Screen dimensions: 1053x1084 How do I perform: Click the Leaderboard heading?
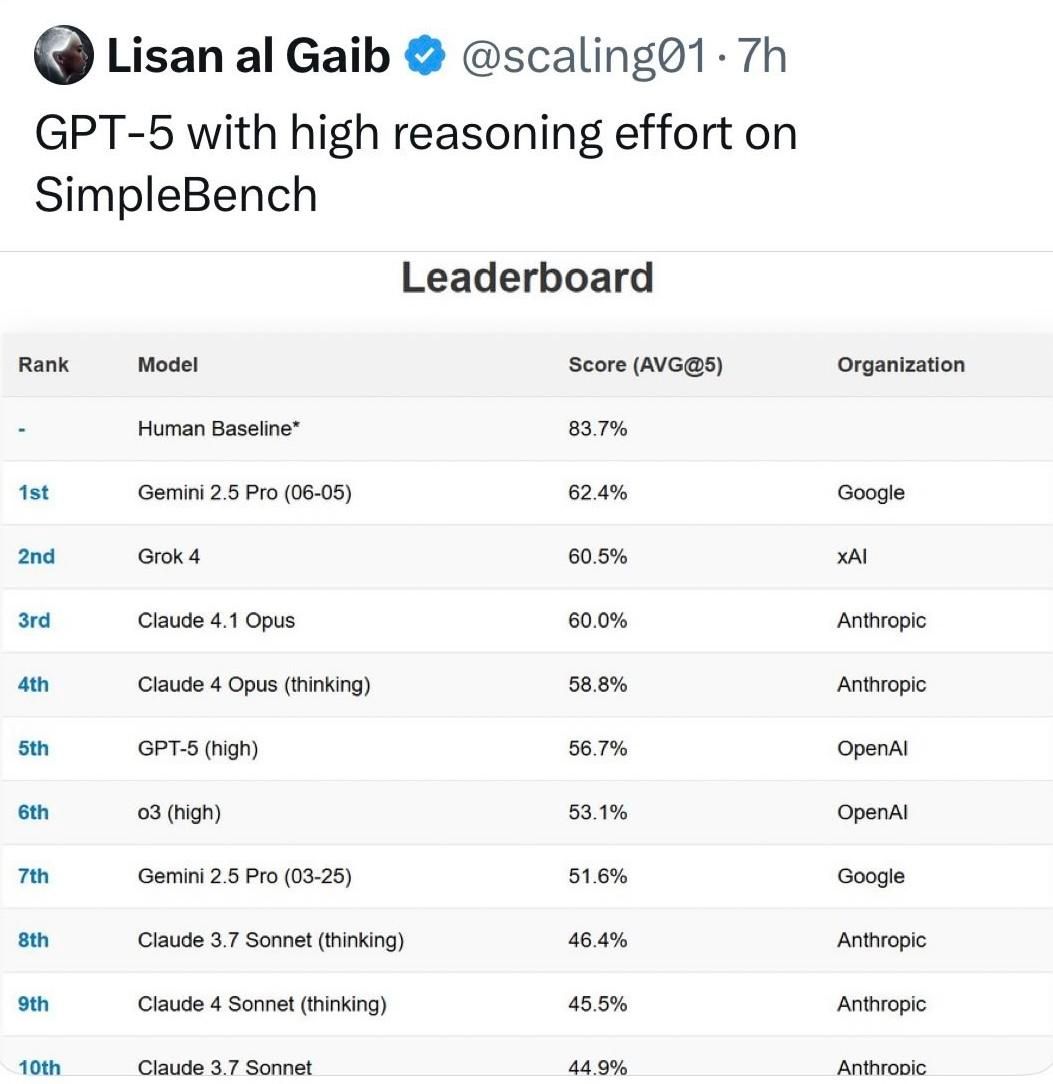click(527, 278)
